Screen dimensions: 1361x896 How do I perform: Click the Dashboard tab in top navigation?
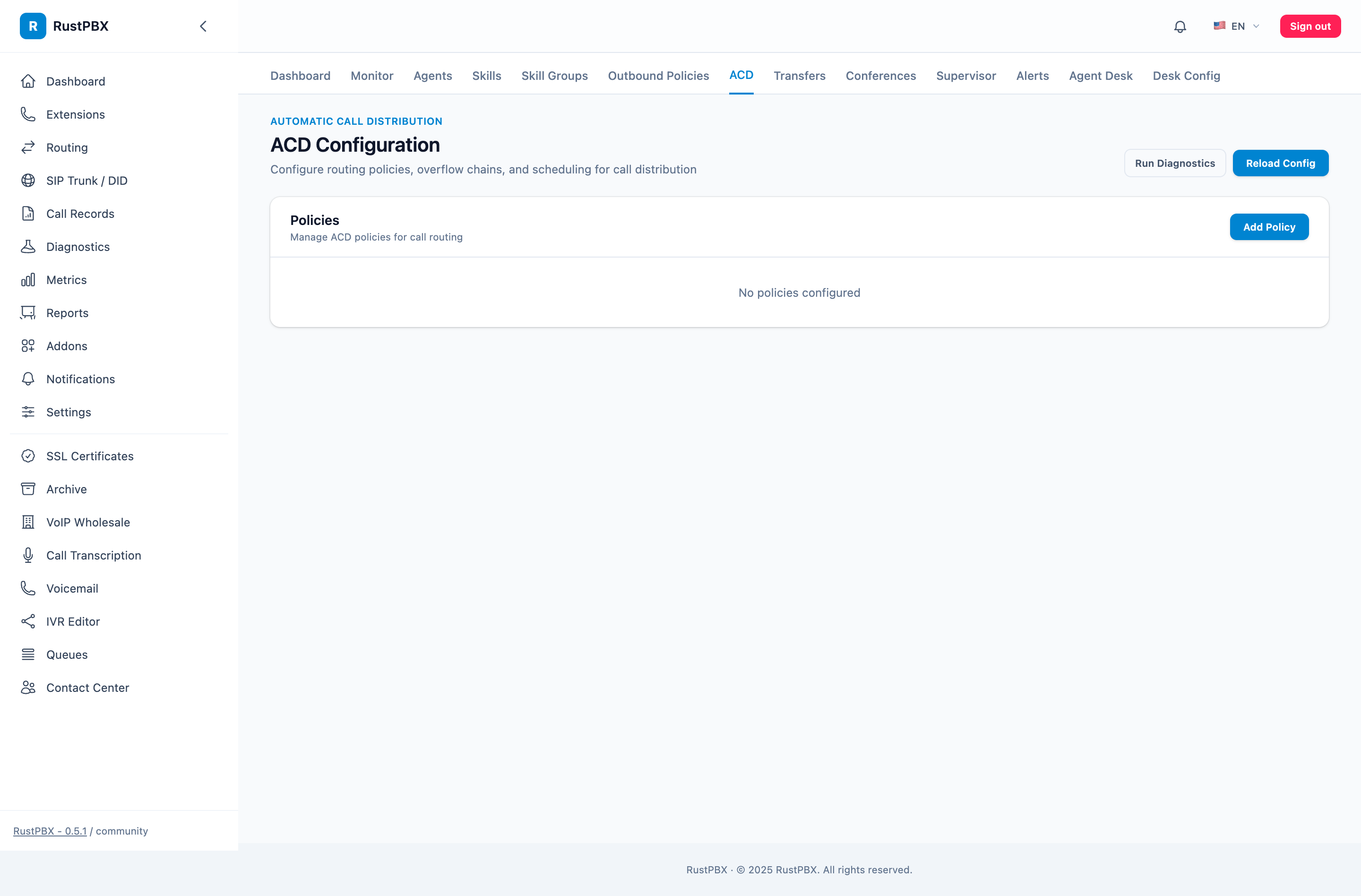click(x=300, y=76)
